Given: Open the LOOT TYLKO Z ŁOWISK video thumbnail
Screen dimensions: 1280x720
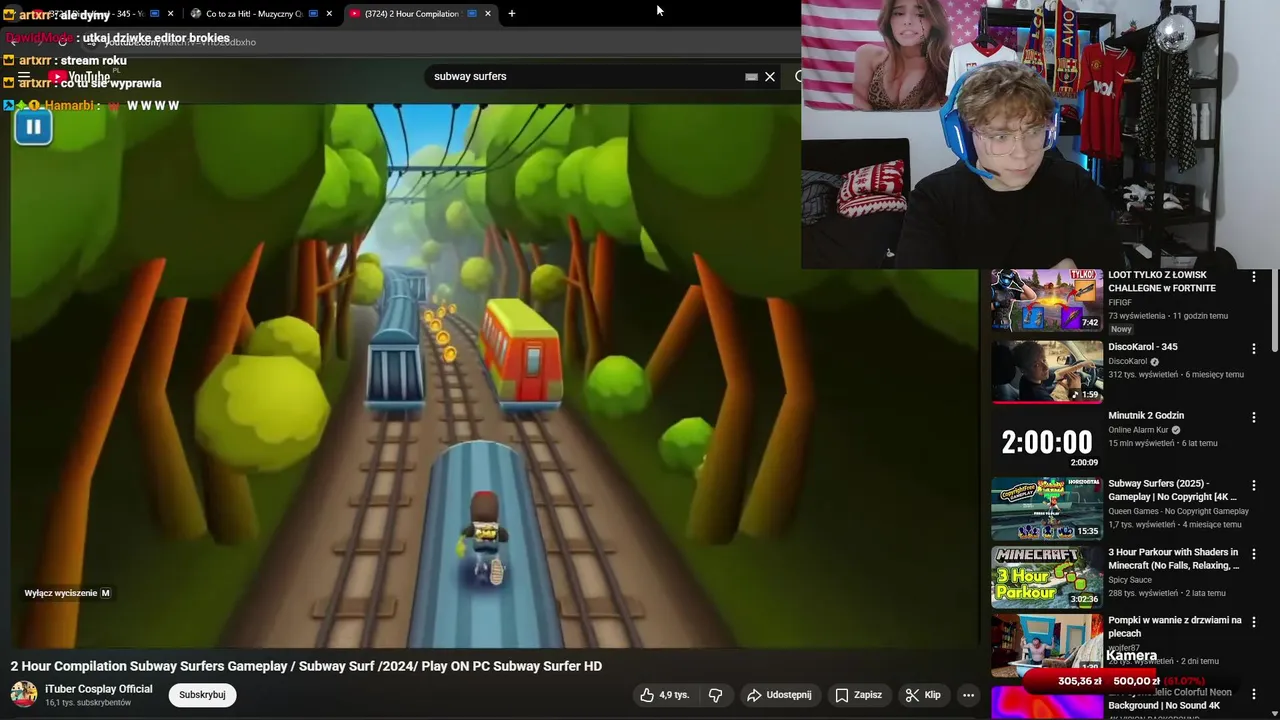Looking at the screenshot, I should pyautogui.click(x=1047, y=300).
